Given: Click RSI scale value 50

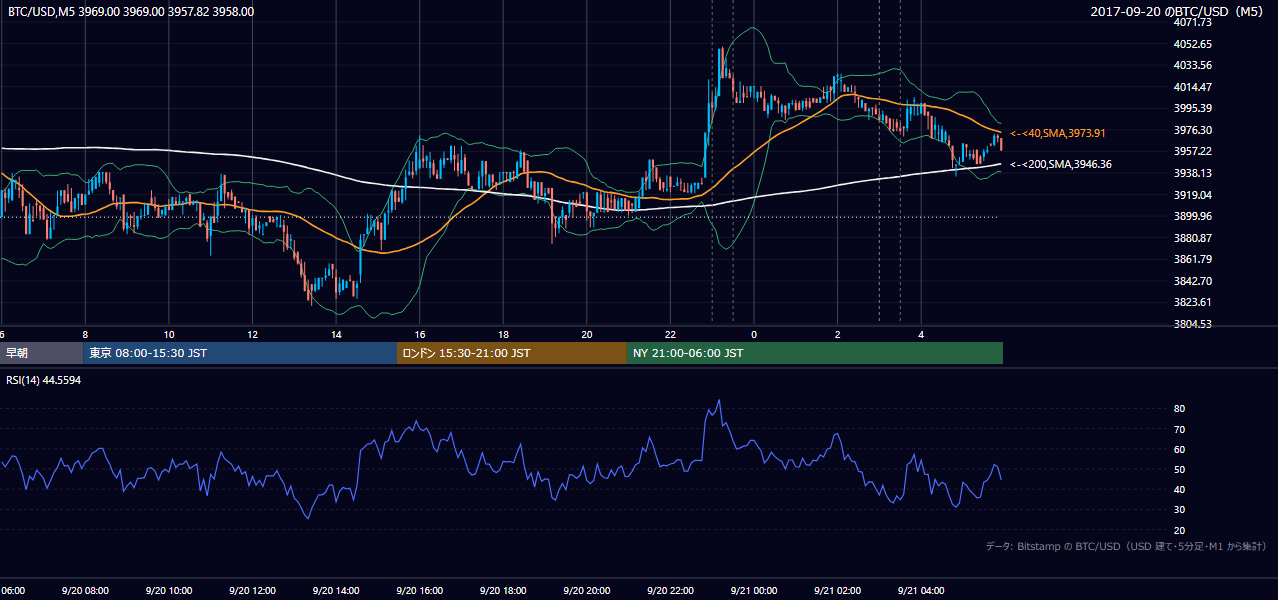Looking at the screenshot, I should click(1180, 469).
